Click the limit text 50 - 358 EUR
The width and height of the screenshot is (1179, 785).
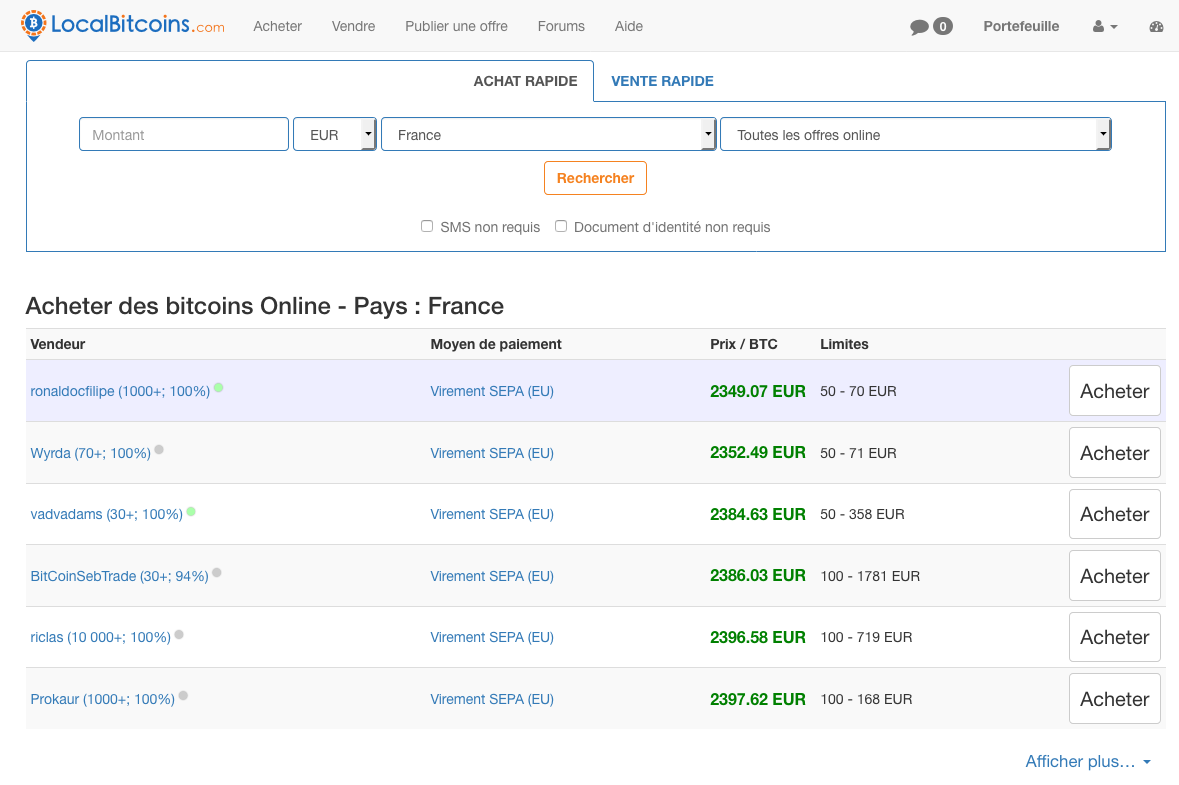(862, 514)
